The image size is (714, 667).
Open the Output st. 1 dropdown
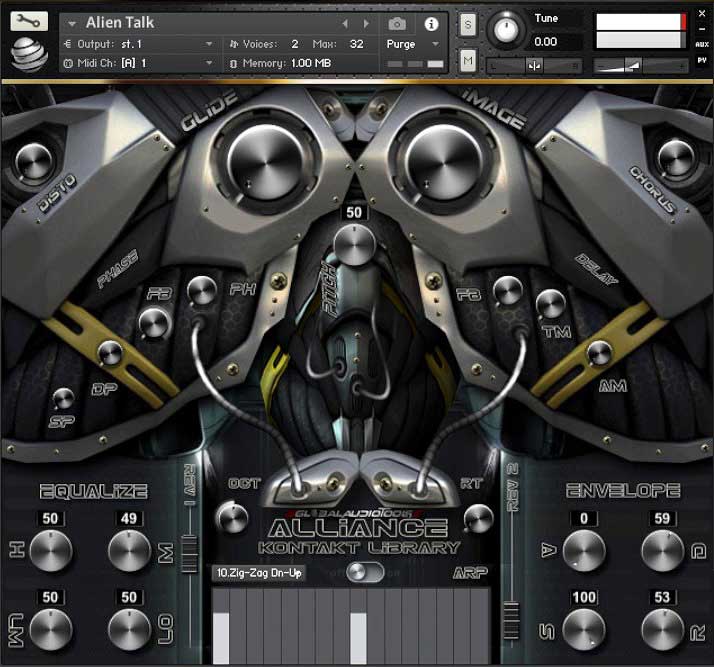tap(209, 44)
